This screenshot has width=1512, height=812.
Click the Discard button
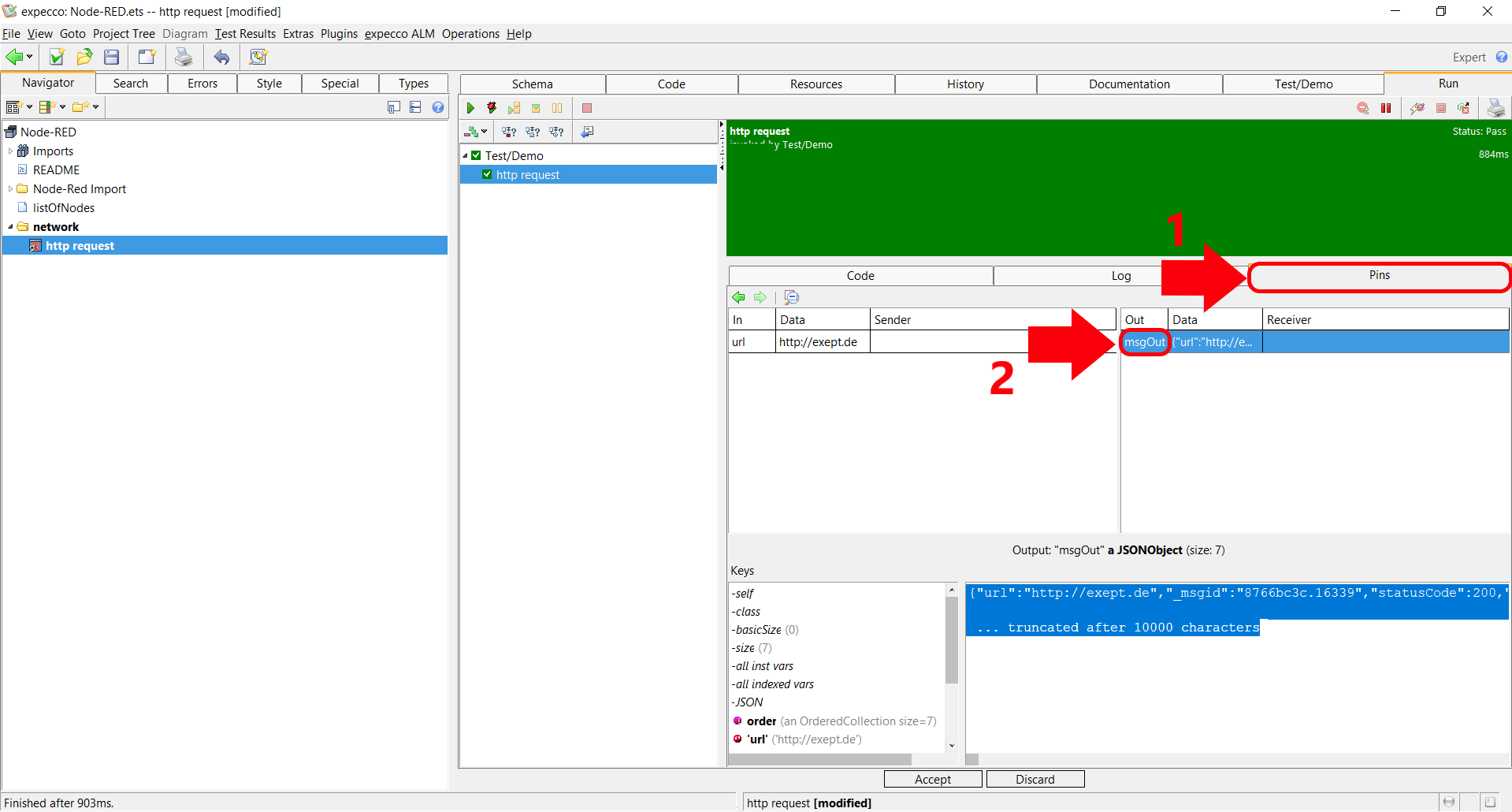tap(1035, 779)
